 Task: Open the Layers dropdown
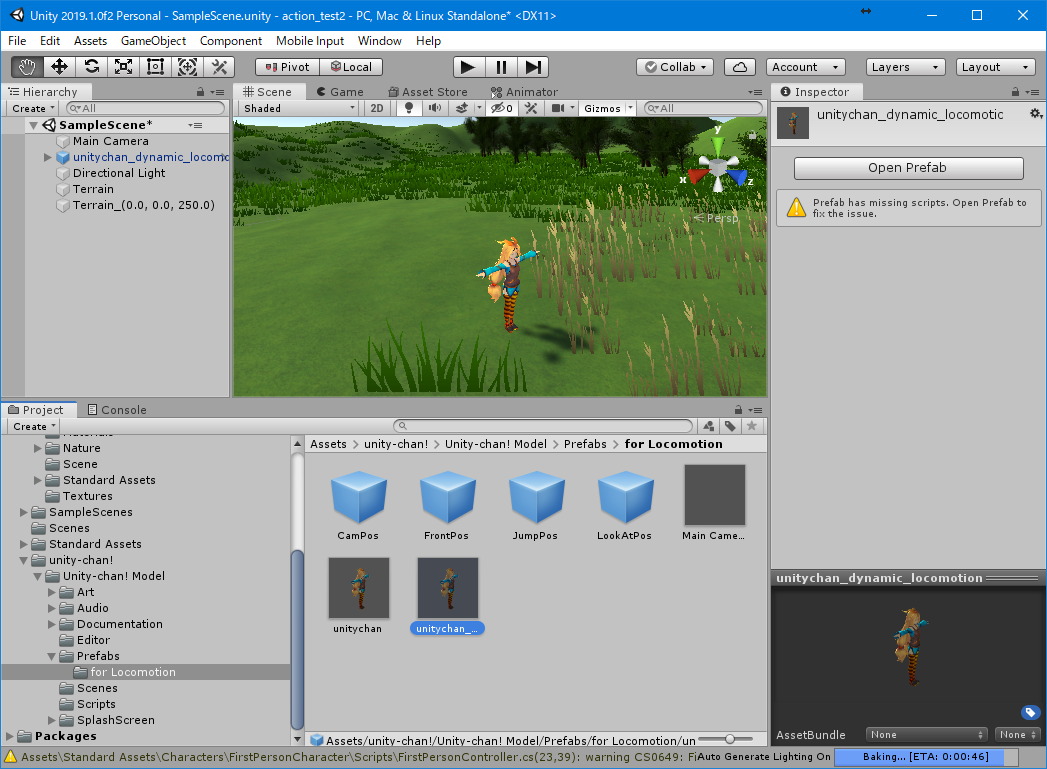point(905,67)
